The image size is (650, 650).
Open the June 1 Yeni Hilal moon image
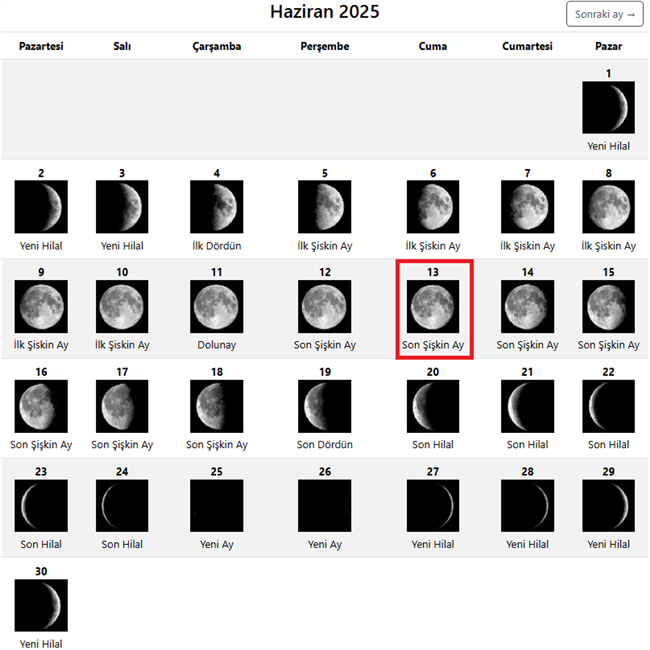point(608,107)
